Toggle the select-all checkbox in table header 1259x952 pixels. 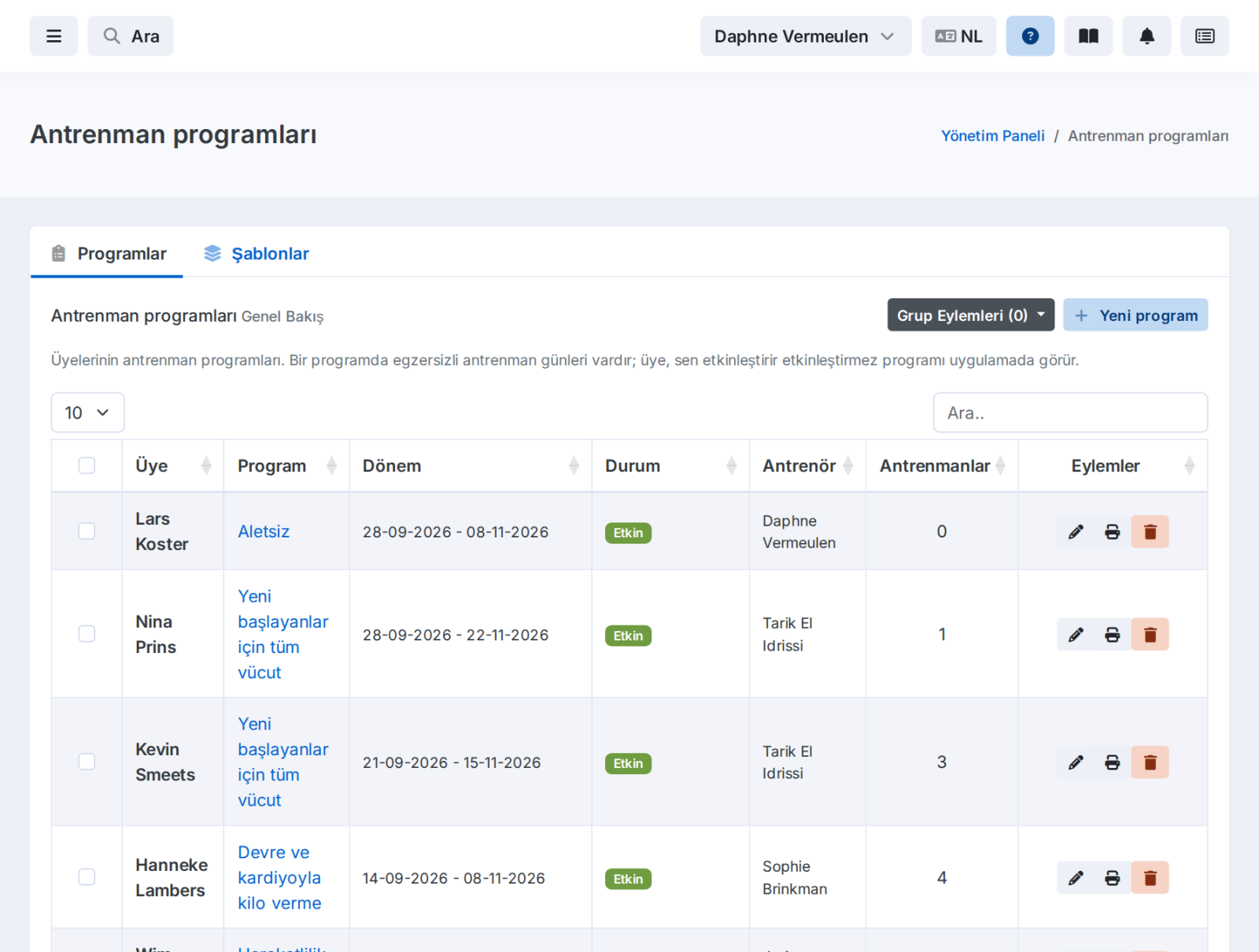click(x=87, y=466)
